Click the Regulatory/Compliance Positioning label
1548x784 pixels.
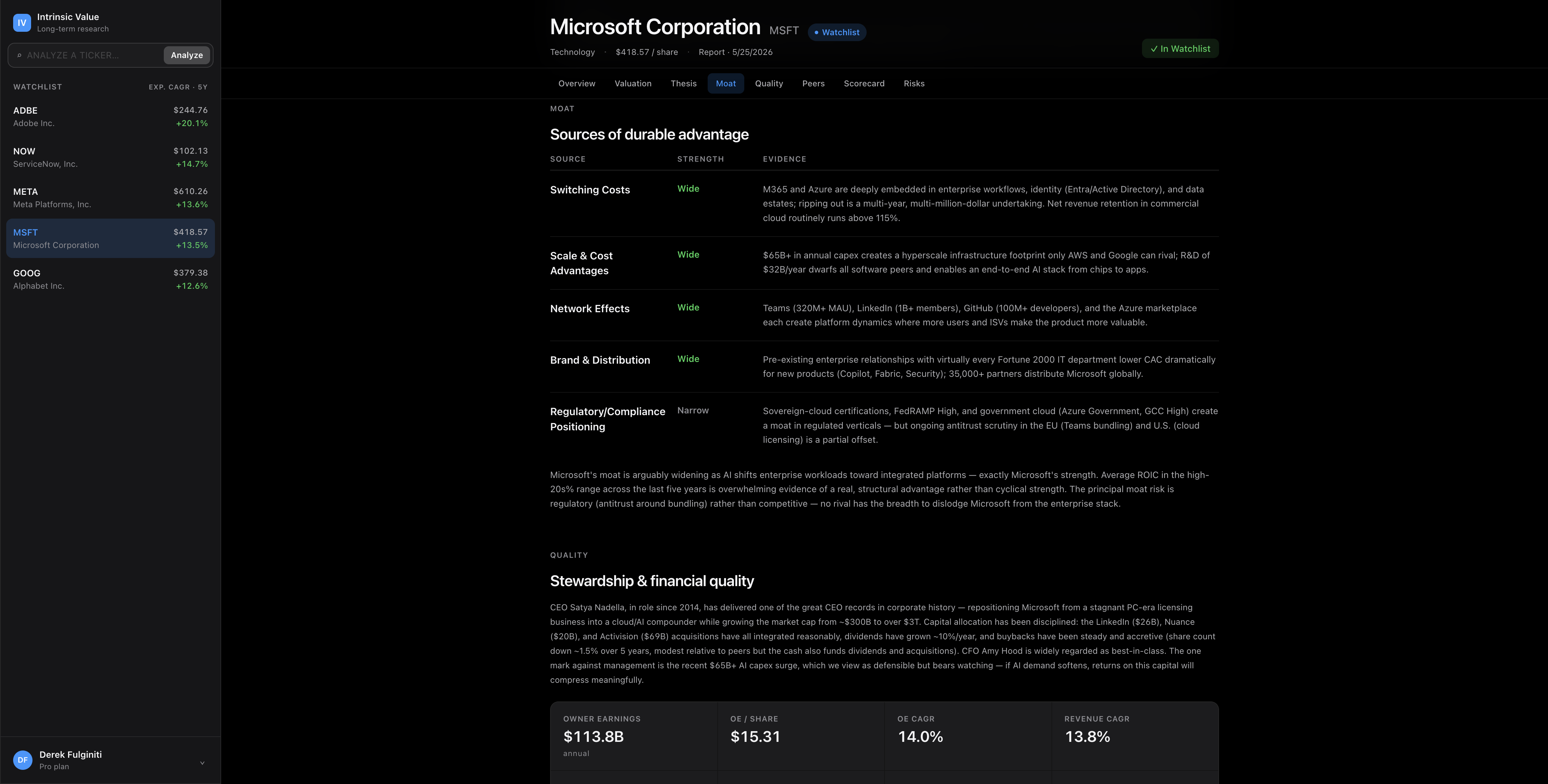[x=608, y=419]
